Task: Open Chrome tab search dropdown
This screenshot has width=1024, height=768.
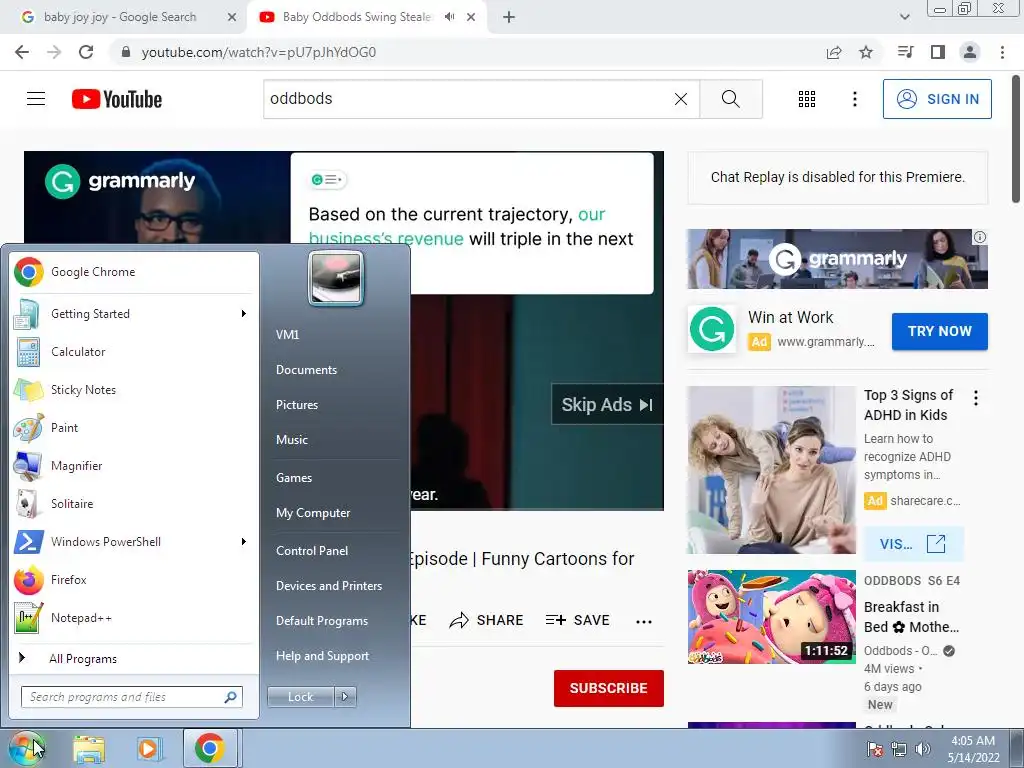Action: (904, 17)
